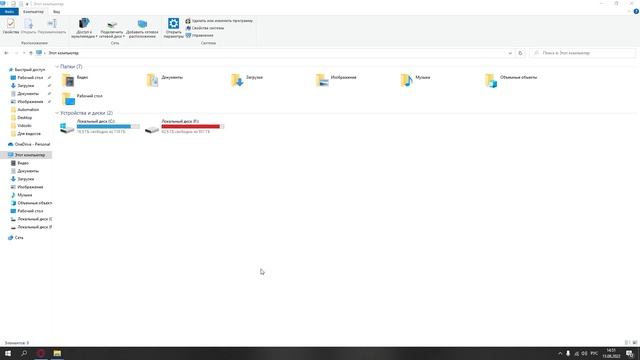Viewport: 640px width, 360px height.
Task: Click the File Explorer taskbar icon
Action: coord(57,353)
